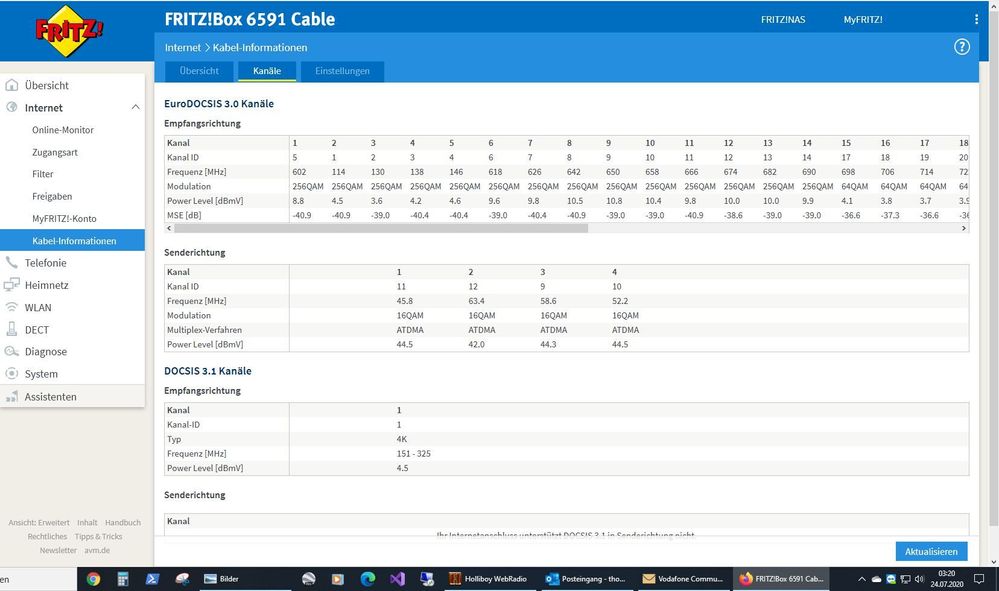The height and width of the screenshot is (591, 999).
Task: Open Freigaben in the sidebar
Action: pos(52,196)
